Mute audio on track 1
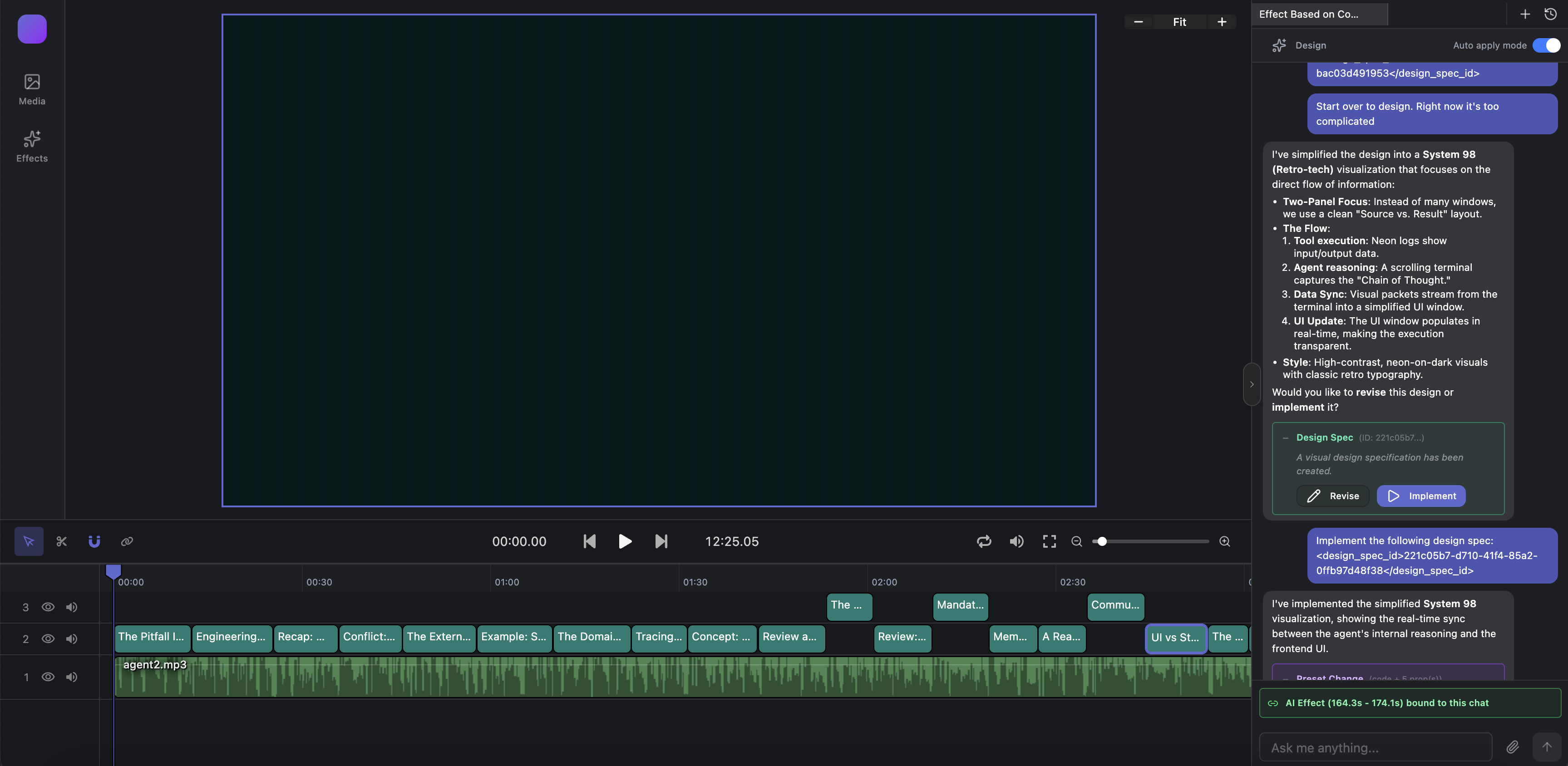Image resolution: width=1568 pixels, height=766 pixels. (x=72, y=677)
